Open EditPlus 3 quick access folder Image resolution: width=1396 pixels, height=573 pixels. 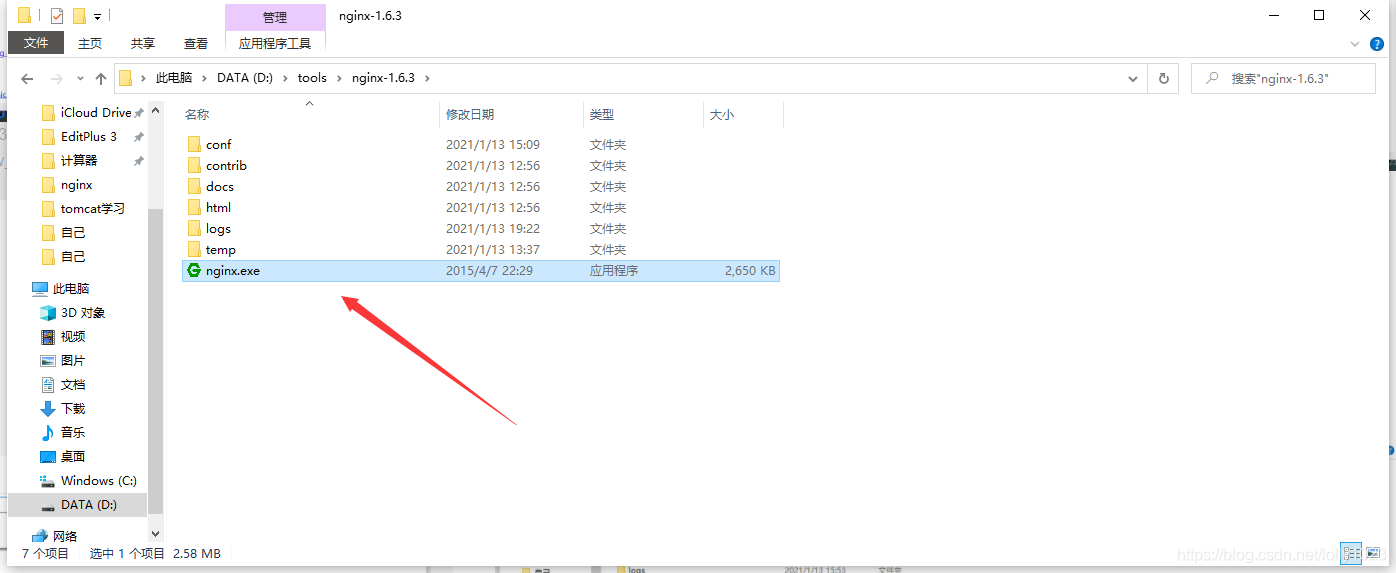tap(79, 136)
